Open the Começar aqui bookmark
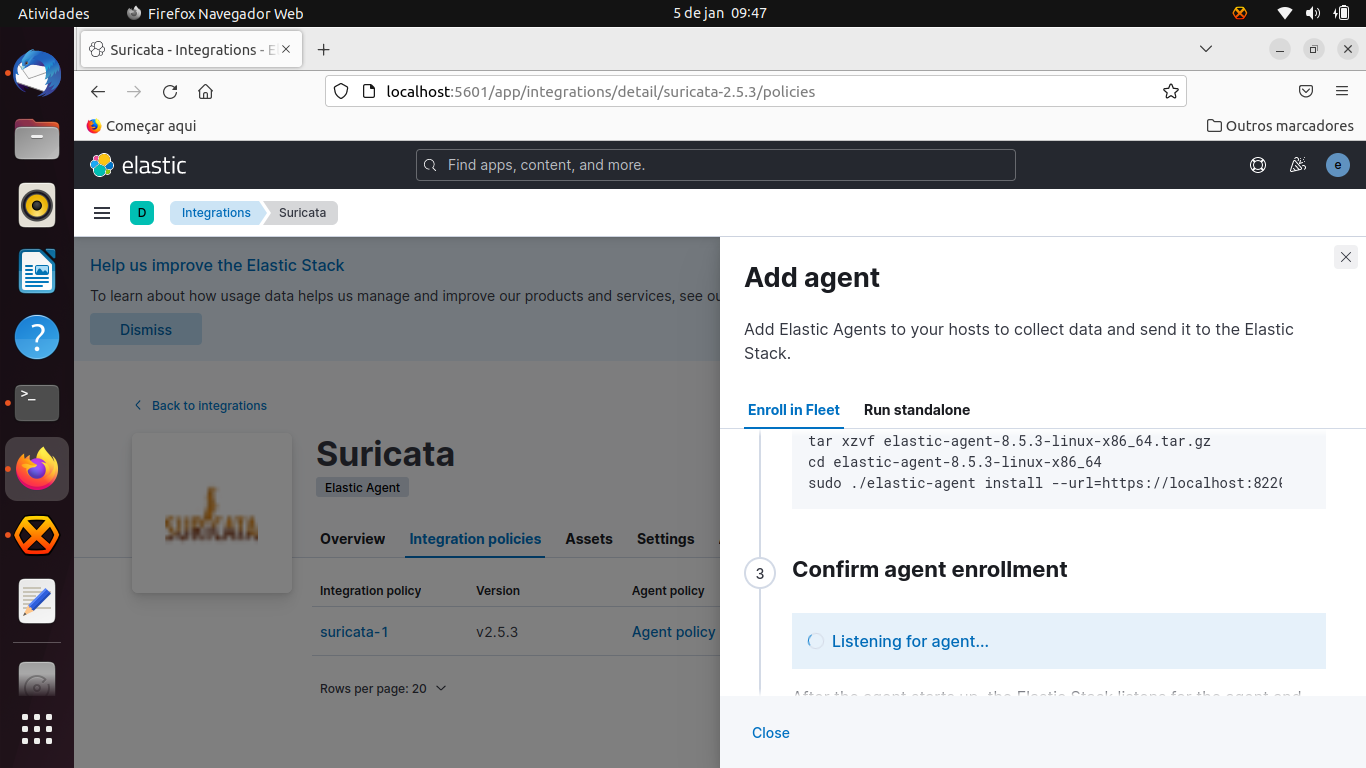1366x768 pixels. click(x=141, y=126)
